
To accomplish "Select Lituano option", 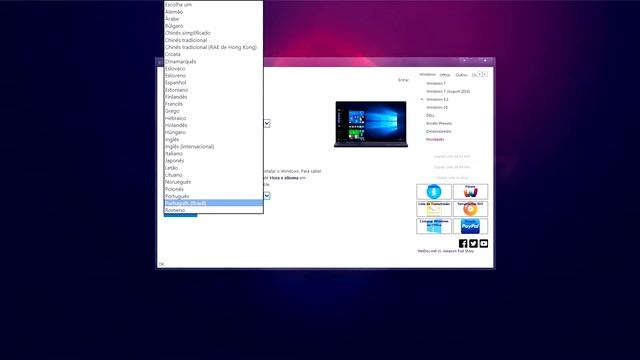I will [x=213, y=175].
